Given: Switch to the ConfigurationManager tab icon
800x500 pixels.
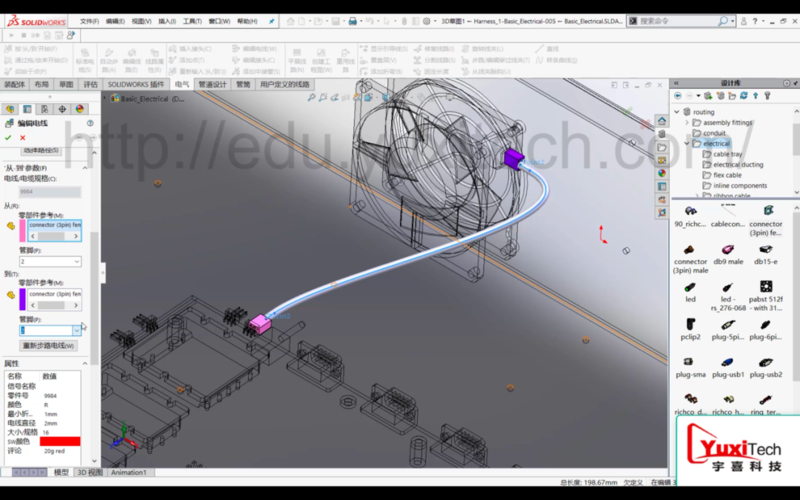Looking at the screenshot, I should (x=45, y=109).
